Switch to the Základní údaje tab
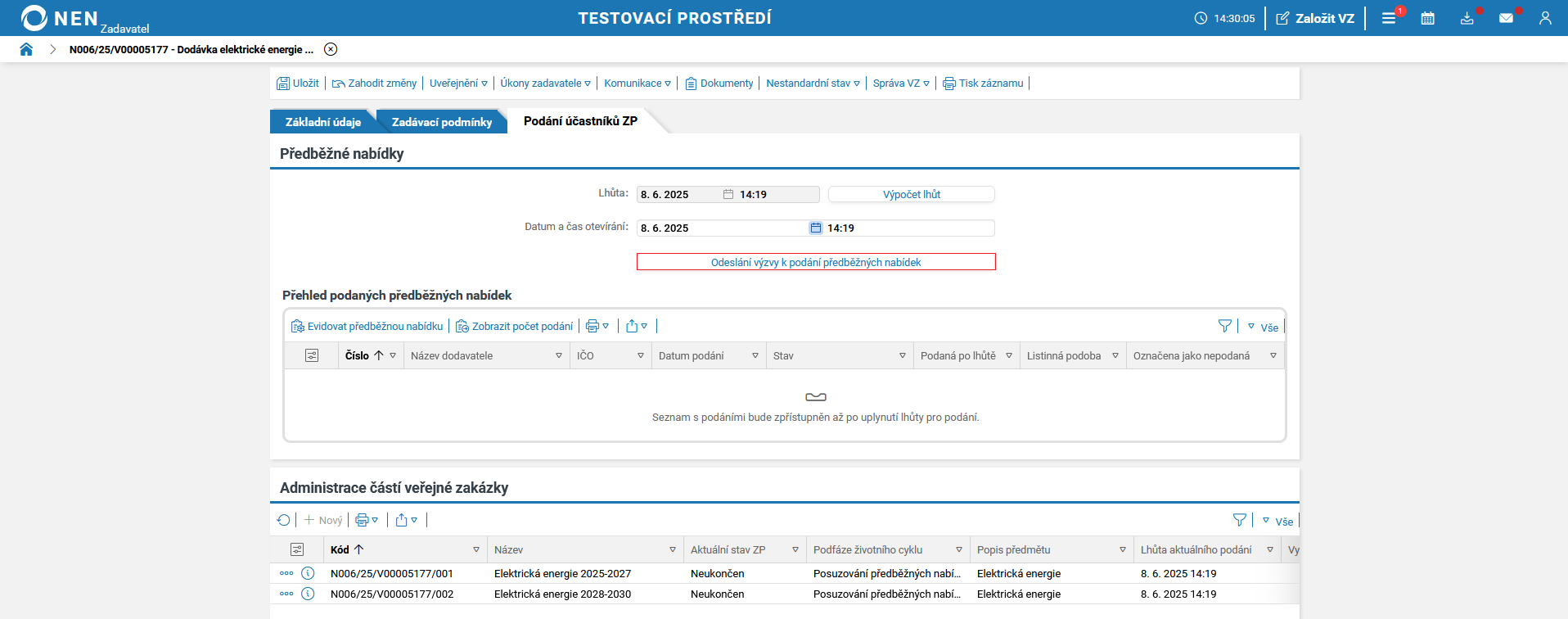The width and height of the screenshot is (1568, 619). click(x=322, y=122)
